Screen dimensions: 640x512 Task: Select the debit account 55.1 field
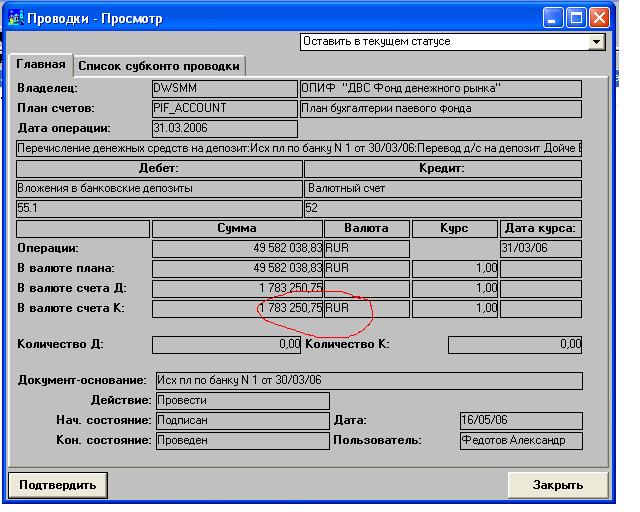(x=159, y=209)
